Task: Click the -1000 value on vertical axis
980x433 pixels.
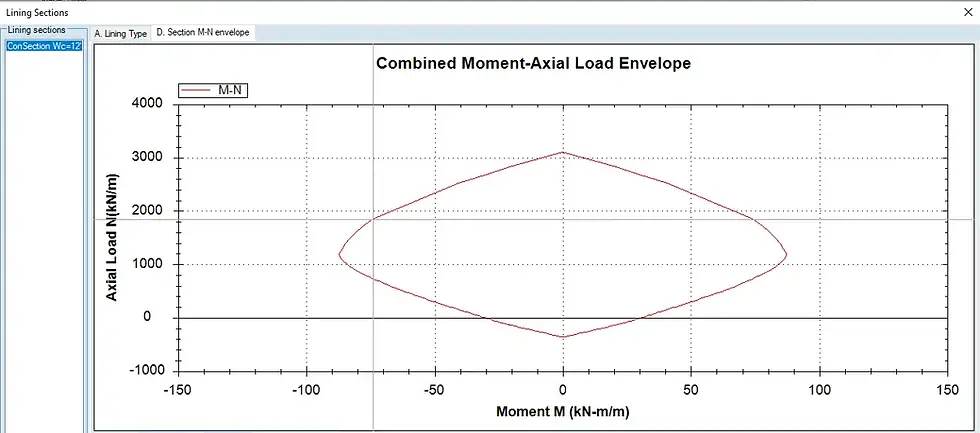Action: tap(148, 371)
